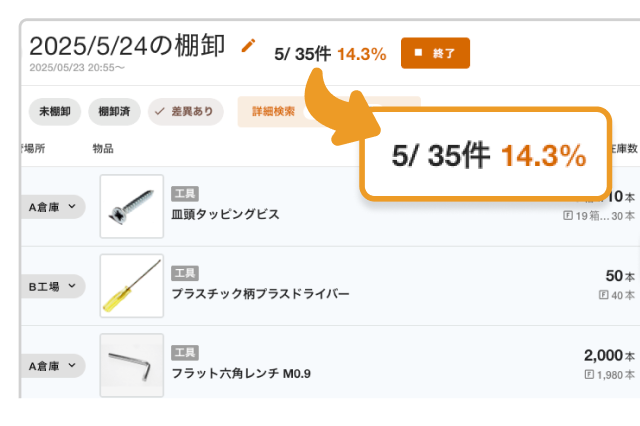
Task: Click the 皿頭タッピングビス screw thumbnail
Action: (x=132, y=207)
